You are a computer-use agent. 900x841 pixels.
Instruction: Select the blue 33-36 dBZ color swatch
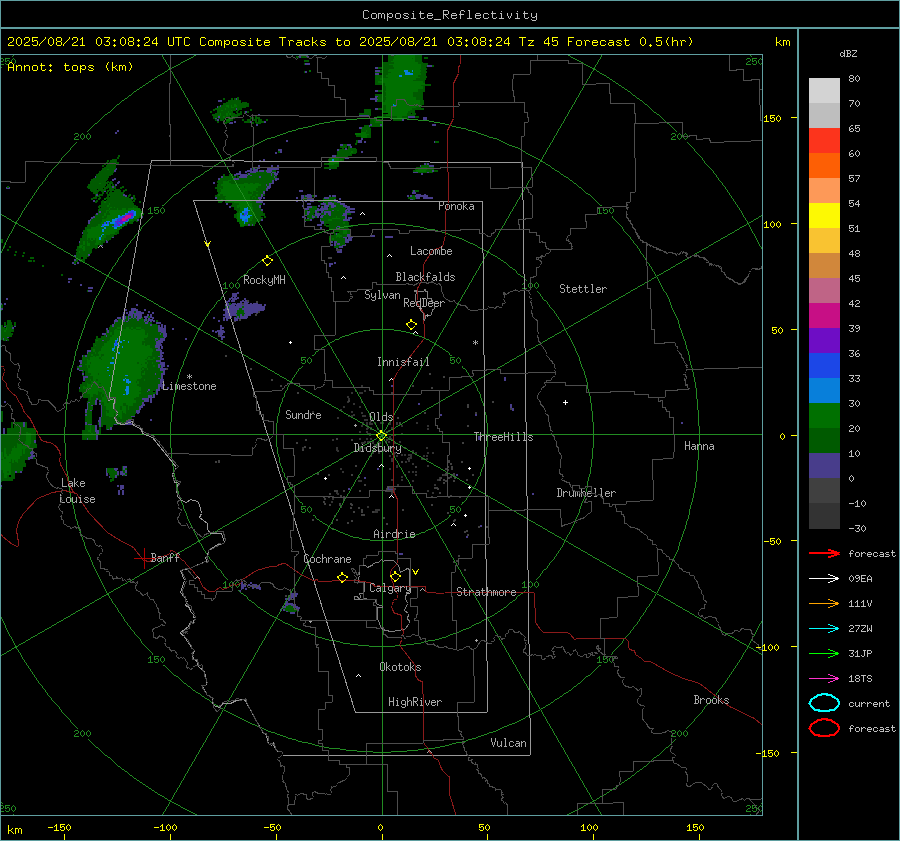pos(824,366)
